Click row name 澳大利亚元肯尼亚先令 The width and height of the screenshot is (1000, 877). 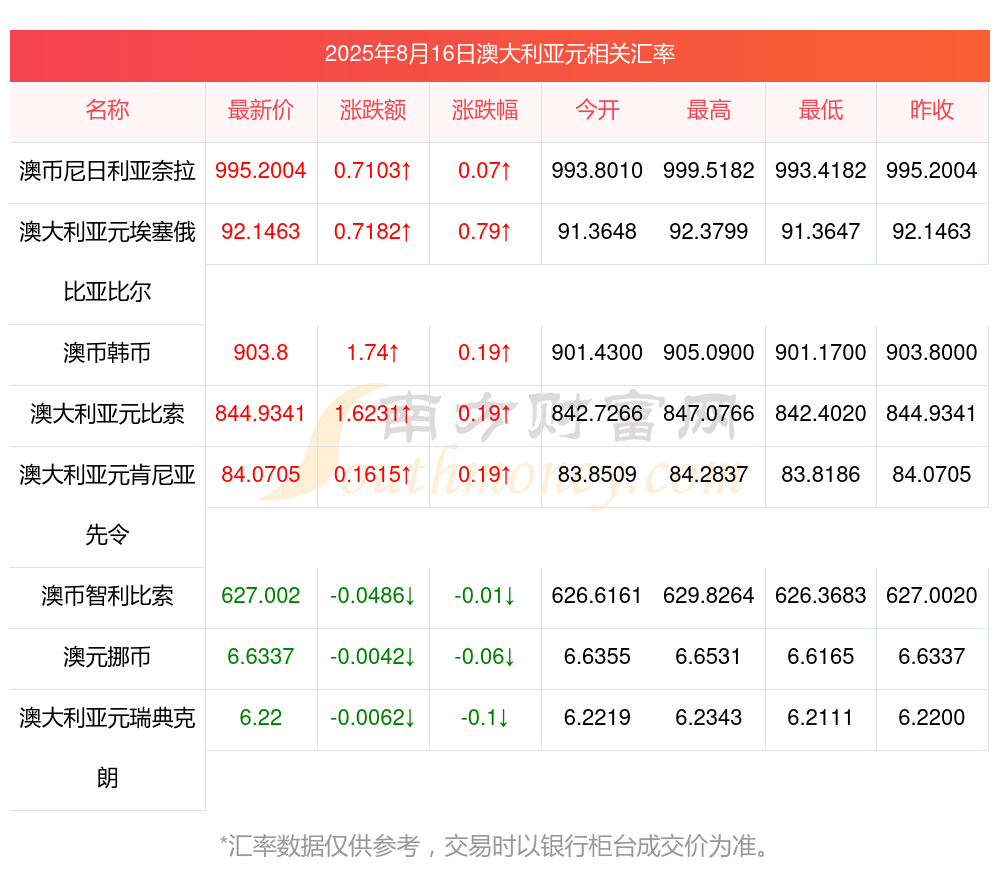tap(107, 505)
